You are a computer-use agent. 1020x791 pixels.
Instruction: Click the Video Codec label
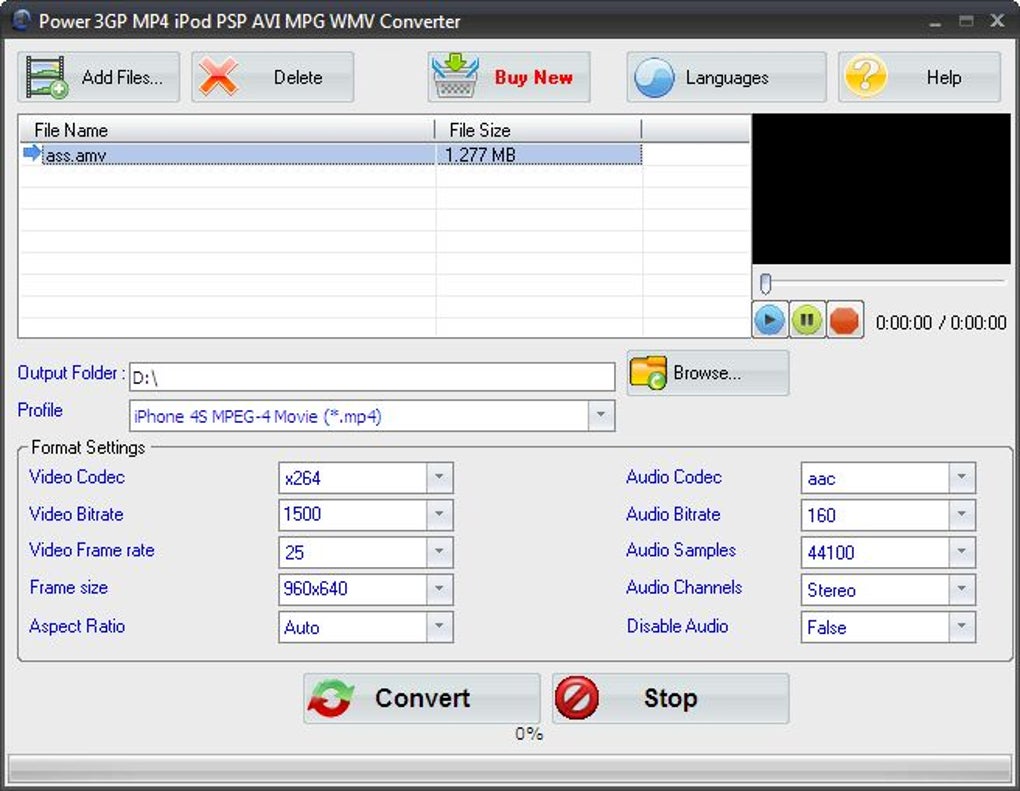coord(77,477)
